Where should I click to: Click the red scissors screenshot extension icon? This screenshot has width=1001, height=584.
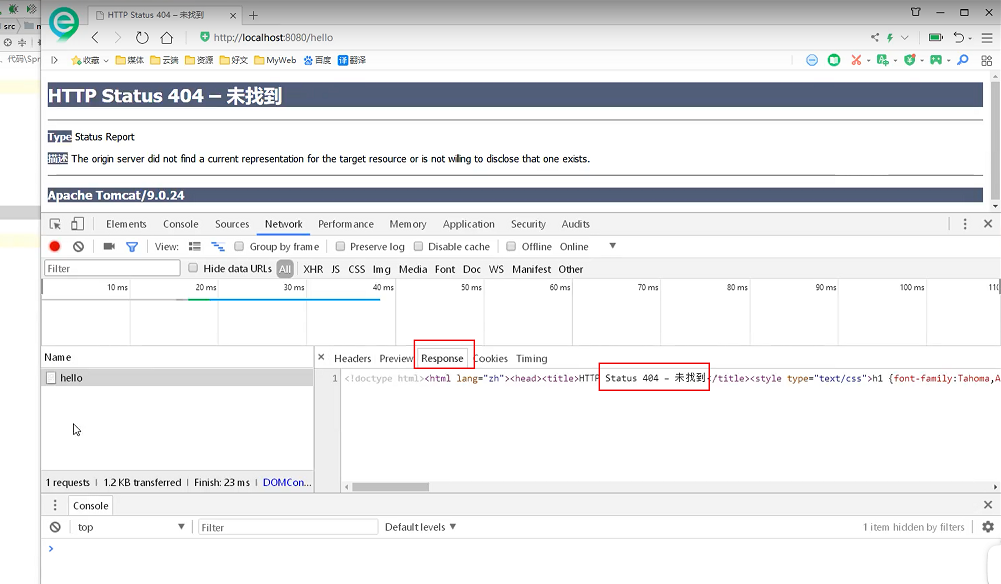click(x=856, y=60)
